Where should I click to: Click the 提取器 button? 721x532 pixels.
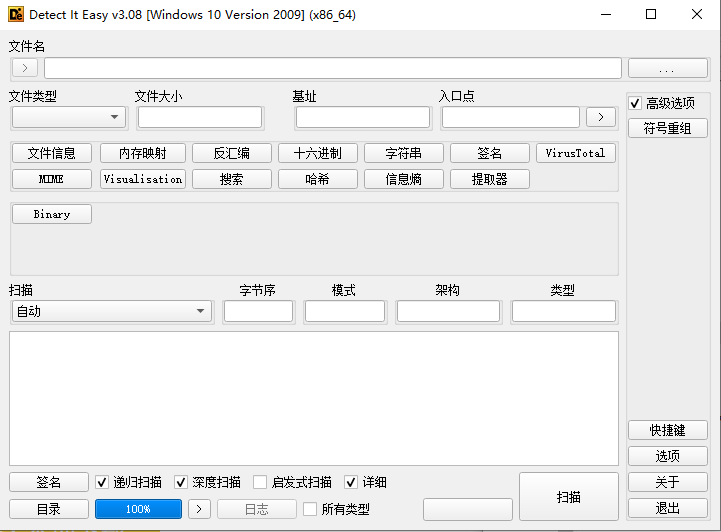[x=489, y=179]
